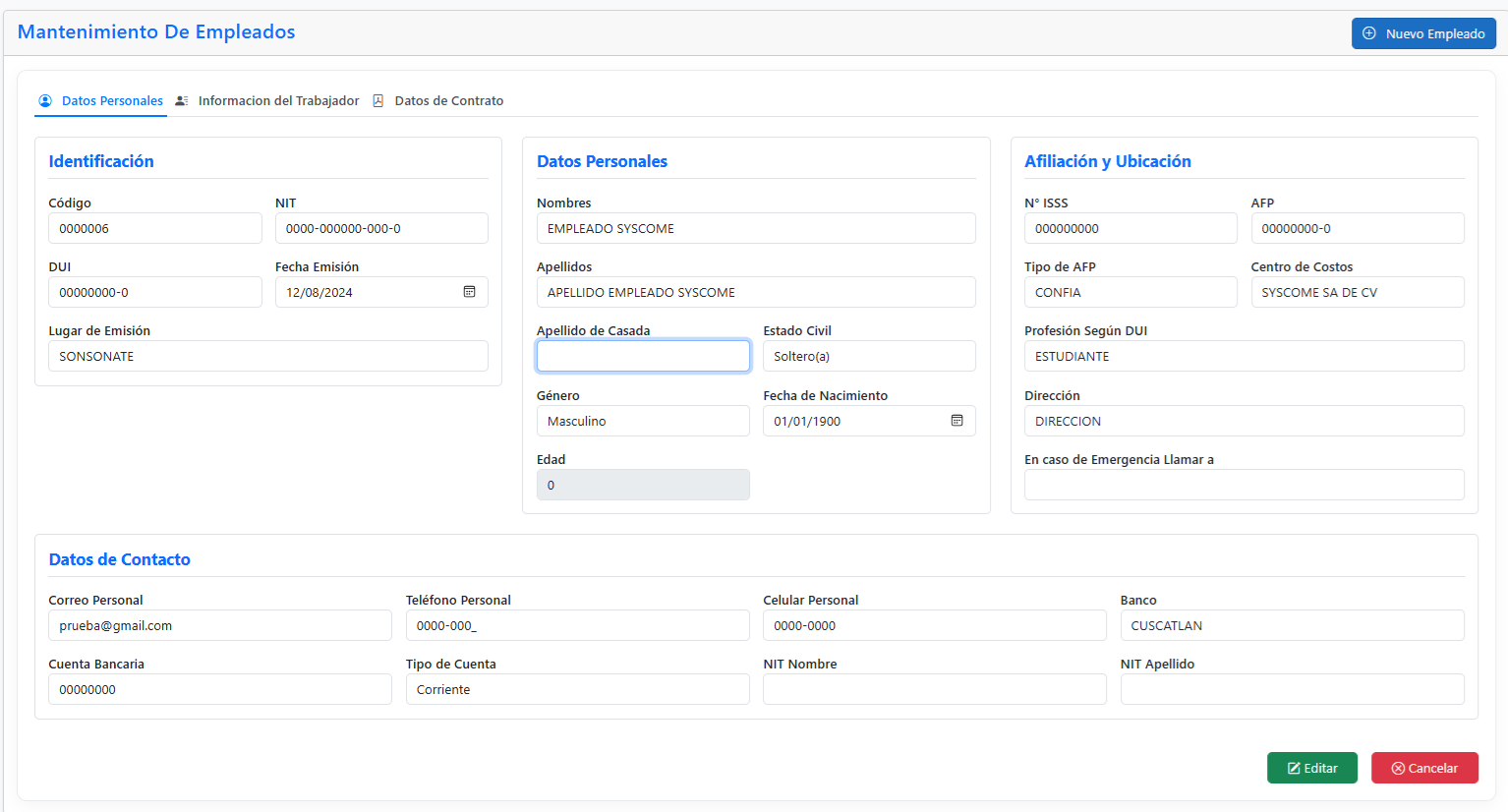This screenshot has width=1508, height=812.
Task: Open the Tipo de AFP selector
Action: click(1130, 293)
